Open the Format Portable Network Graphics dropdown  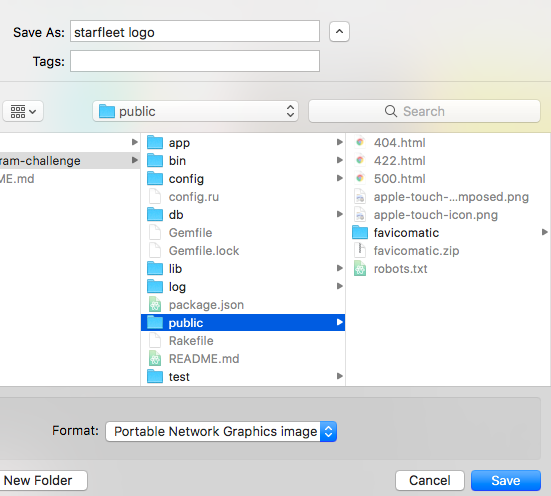point(221,431)
